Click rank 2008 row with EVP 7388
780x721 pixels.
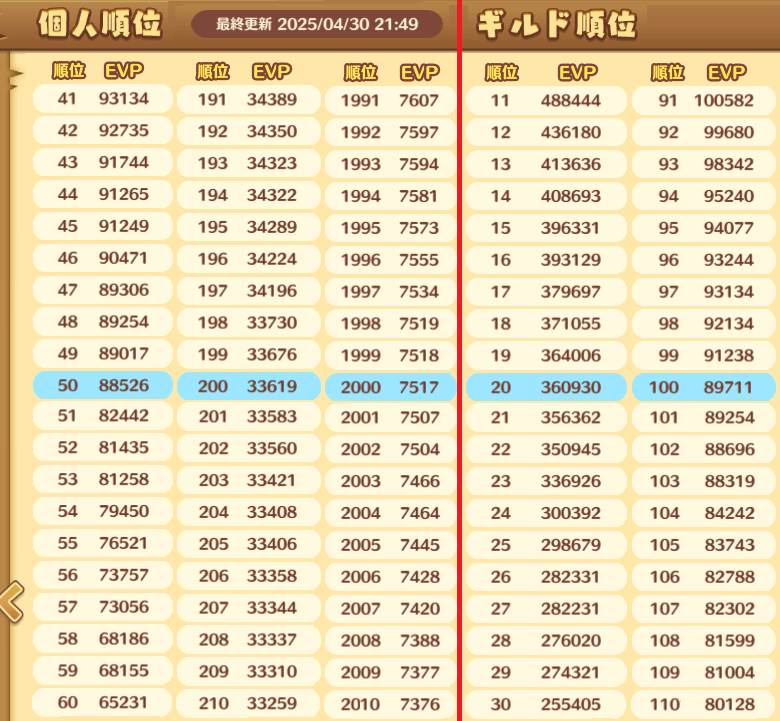[x=390, y=640]
